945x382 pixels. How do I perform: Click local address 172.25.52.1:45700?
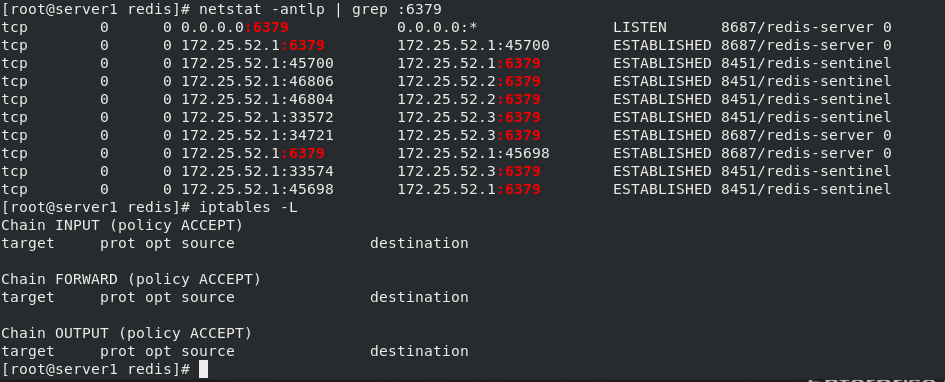coord(257,63)
